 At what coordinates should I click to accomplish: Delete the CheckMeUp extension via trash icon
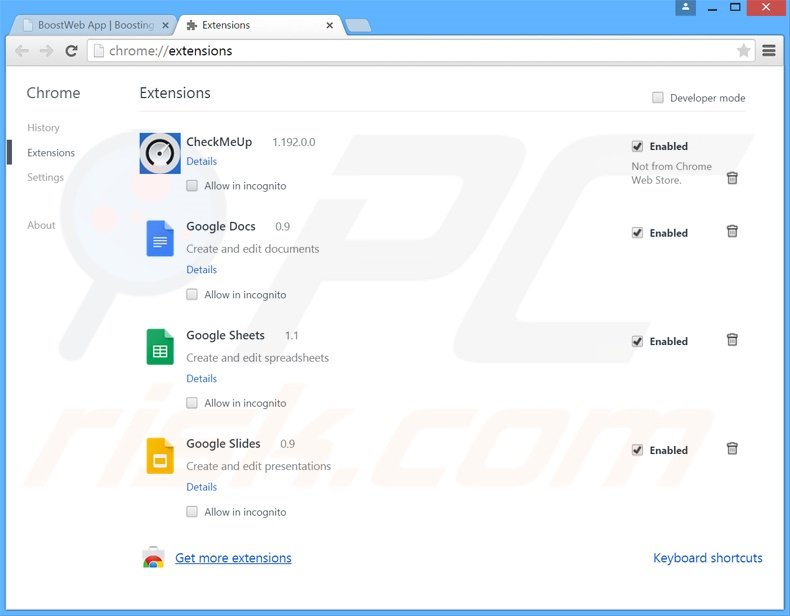coord(732,178)
